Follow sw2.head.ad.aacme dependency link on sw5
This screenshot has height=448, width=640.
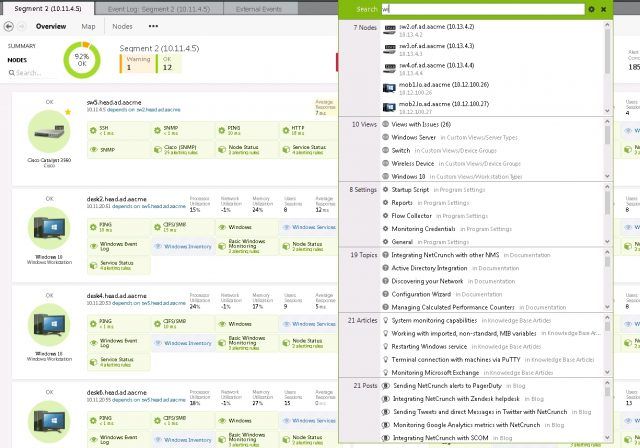(158, 110)
